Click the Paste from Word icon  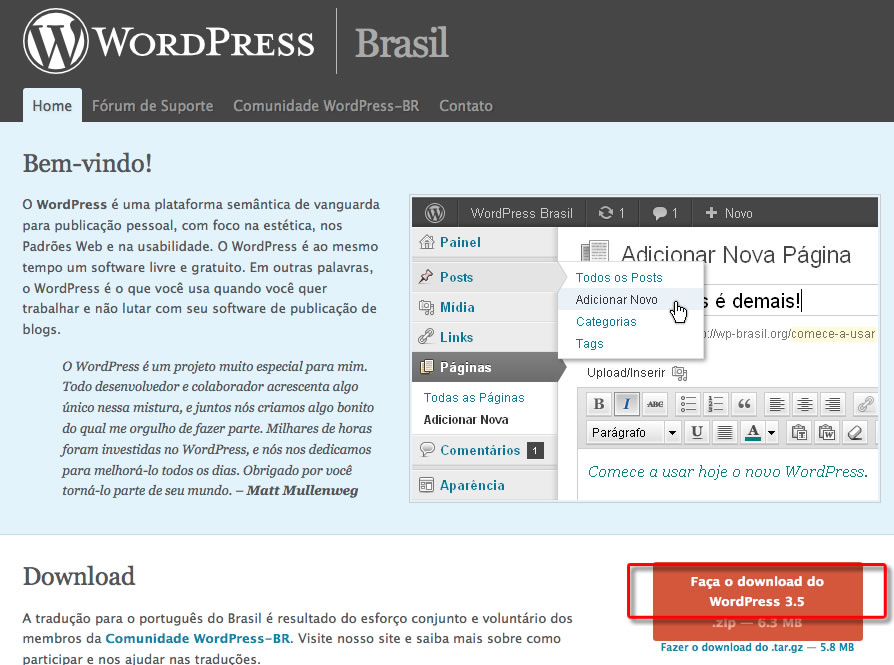(827, 432)
